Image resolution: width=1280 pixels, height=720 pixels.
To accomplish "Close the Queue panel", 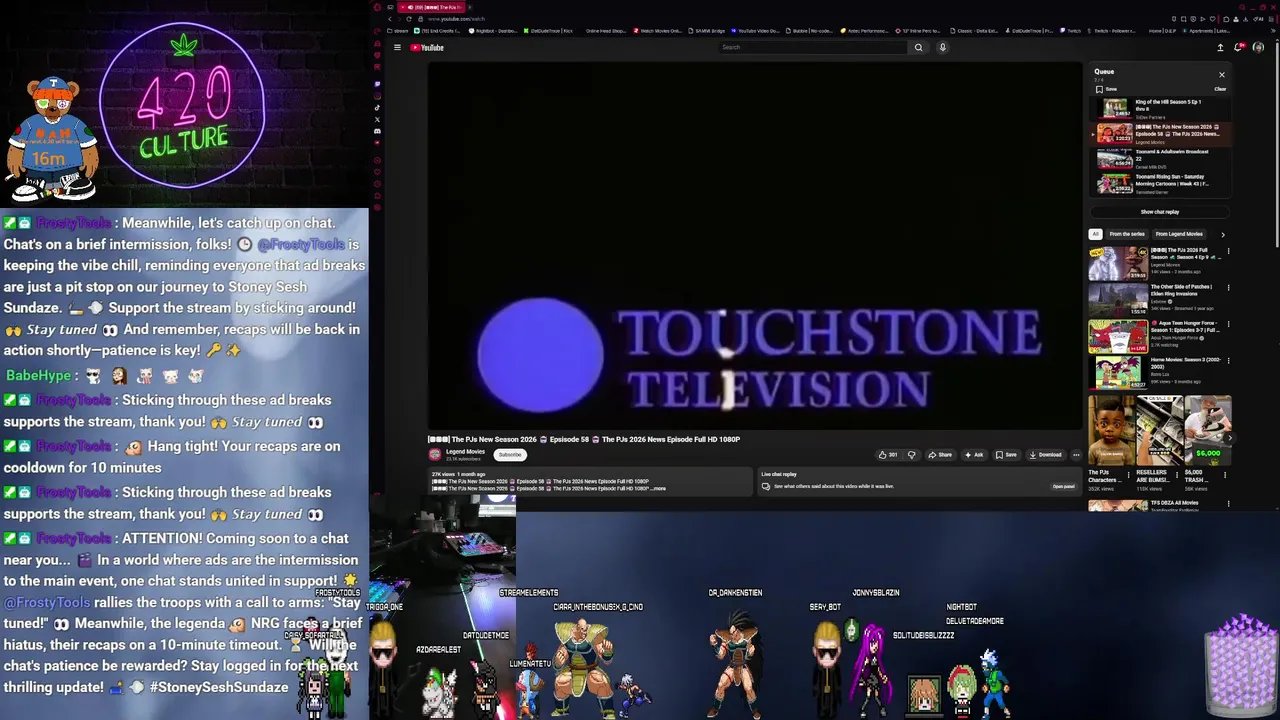I will (x=1221, y=74).
